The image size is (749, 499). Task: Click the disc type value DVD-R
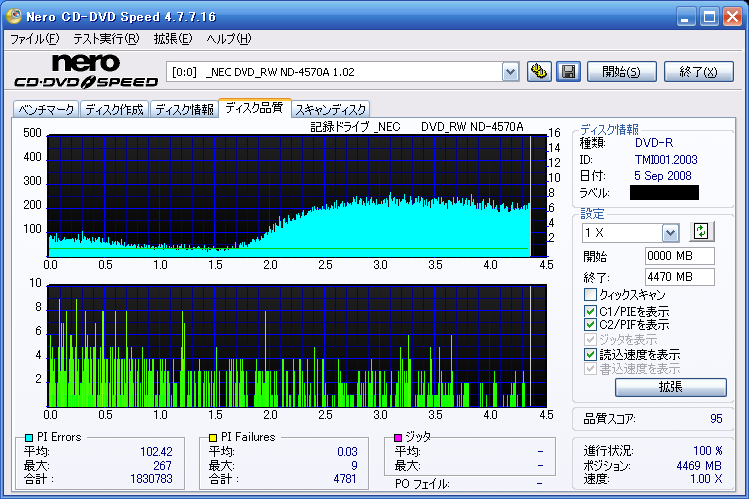click(x=653, y=143)
